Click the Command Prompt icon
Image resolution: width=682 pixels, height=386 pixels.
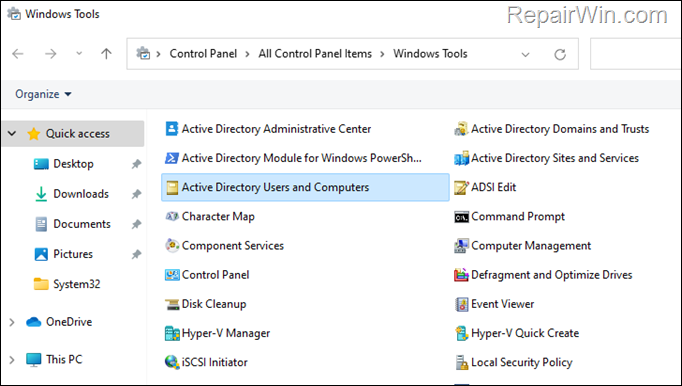461,217
